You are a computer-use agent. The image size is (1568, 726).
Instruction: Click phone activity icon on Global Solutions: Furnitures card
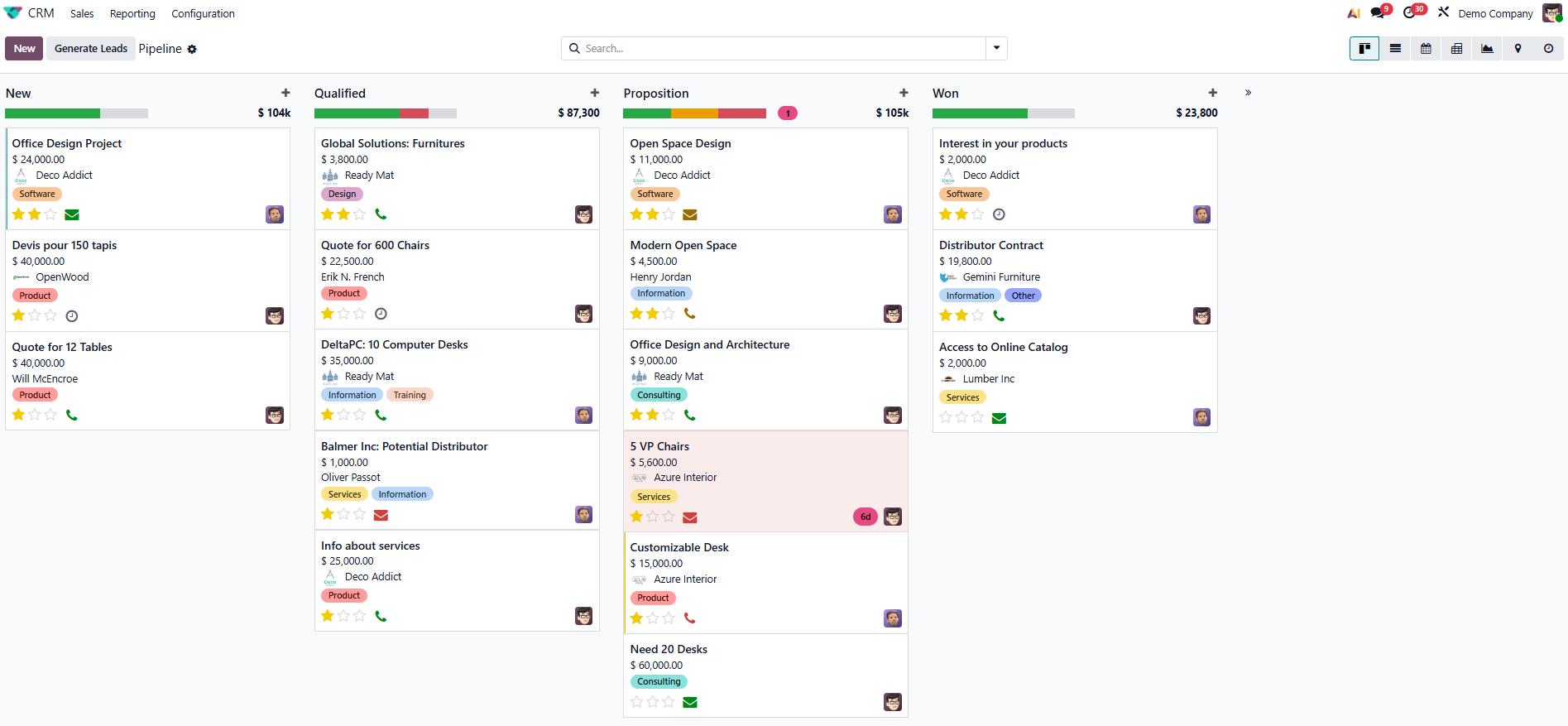click(381, 214)
